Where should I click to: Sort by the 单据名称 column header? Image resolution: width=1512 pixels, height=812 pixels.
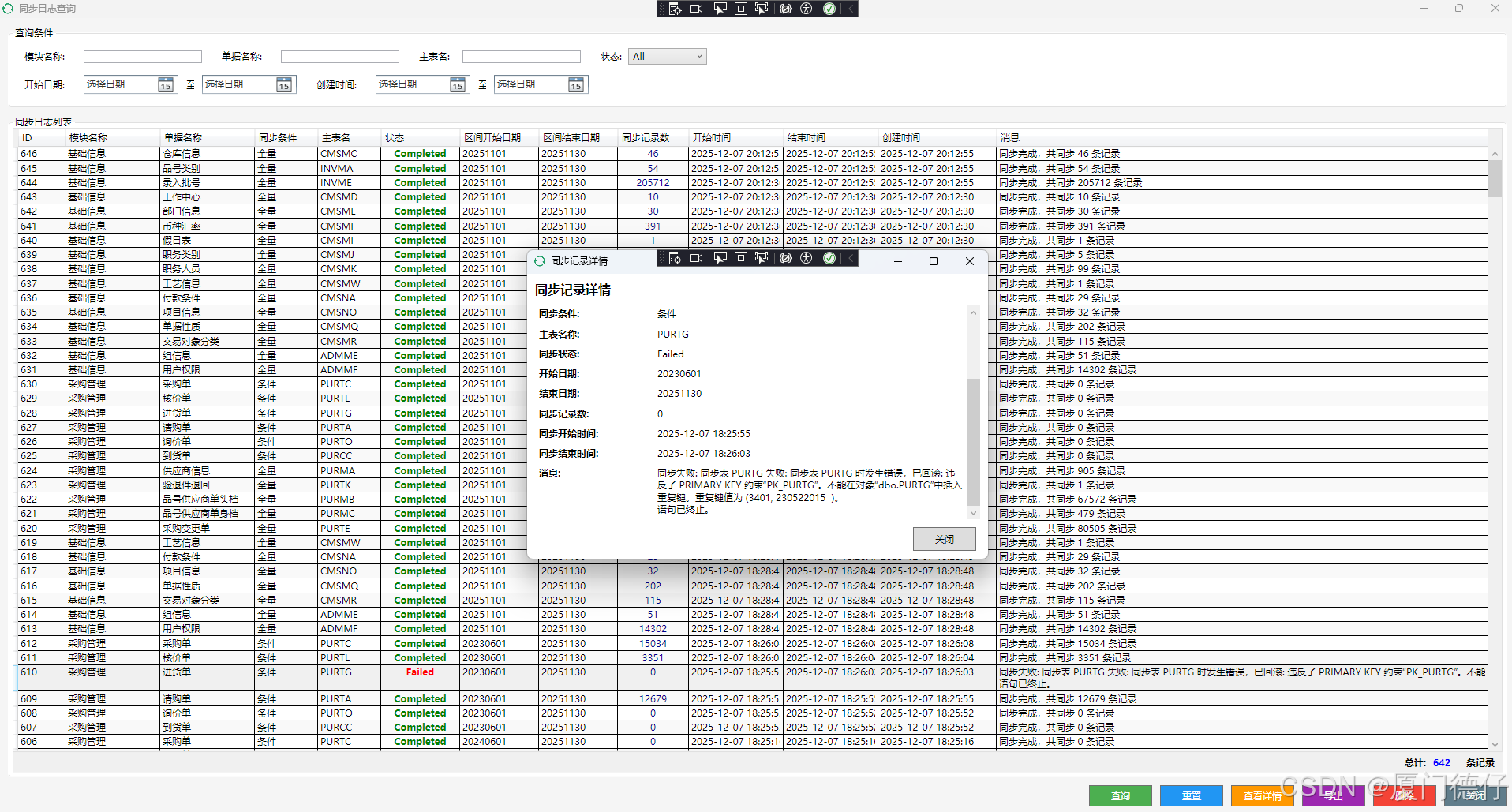coord(208,138)
